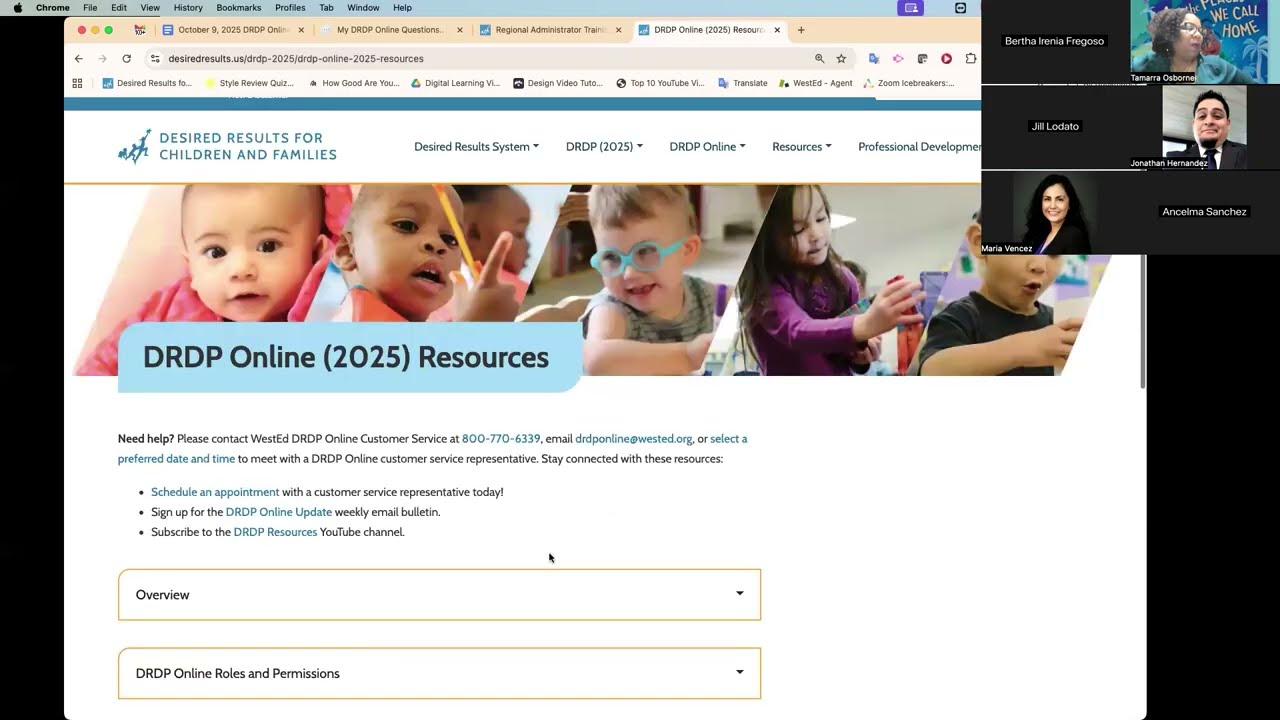Click the phone number 800-770-6339 link
This screenshot has height=720, width=1280.
pos(501,438)
